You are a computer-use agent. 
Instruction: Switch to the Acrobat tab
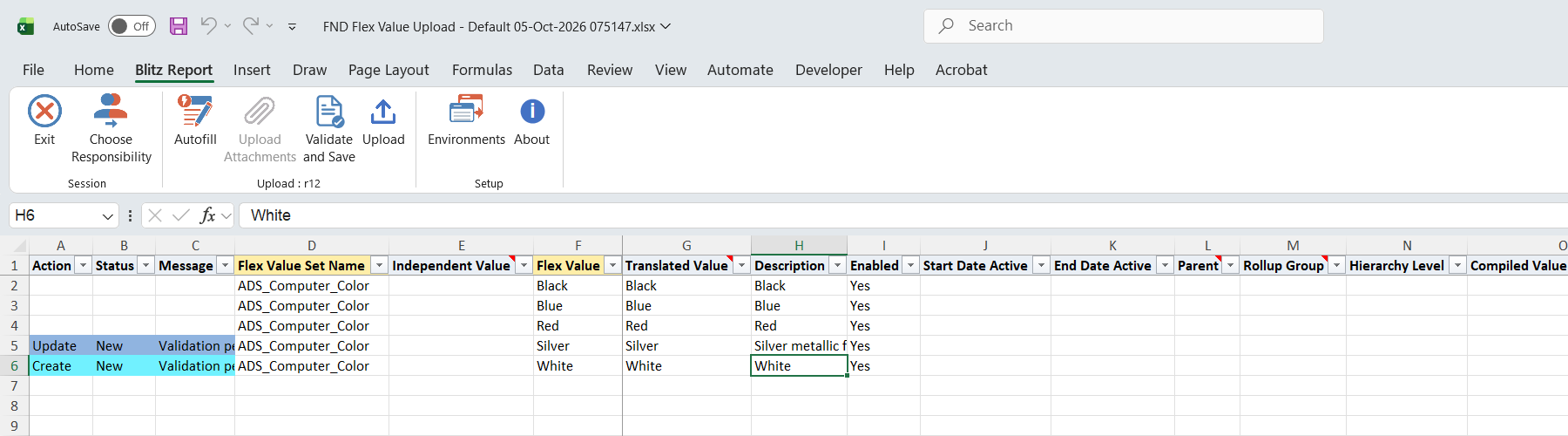[962, 70]
